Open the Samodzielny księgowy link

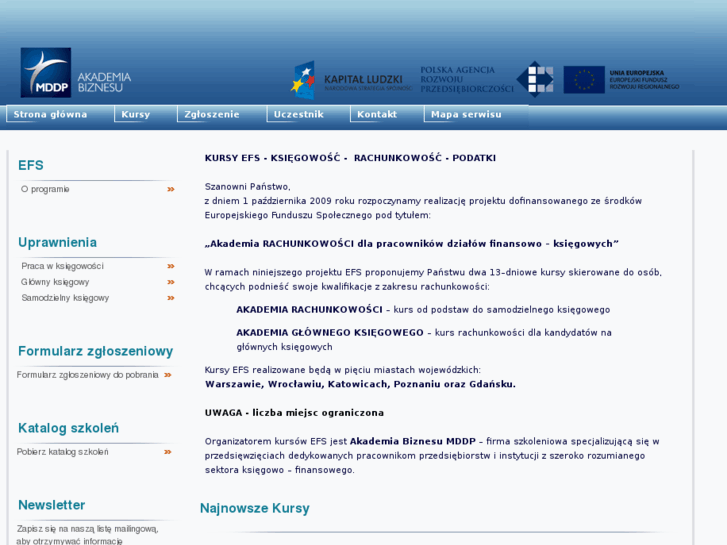pos(65,298)
